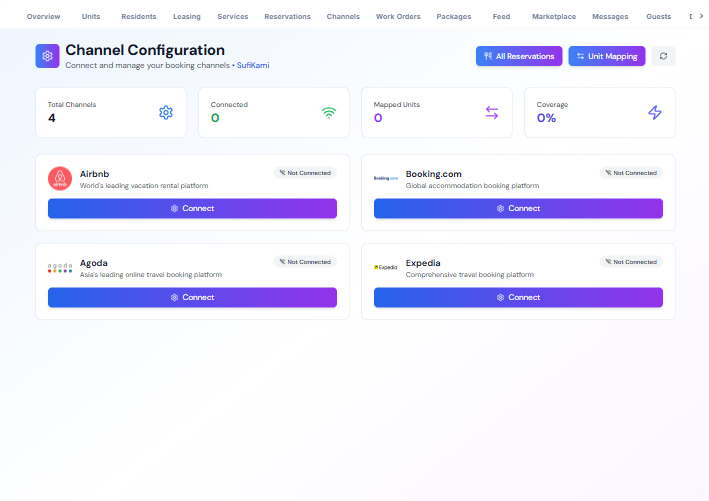Click the Connected wifi icon
Viewport: 709px width, 501px height.
(x=329, y=112)
